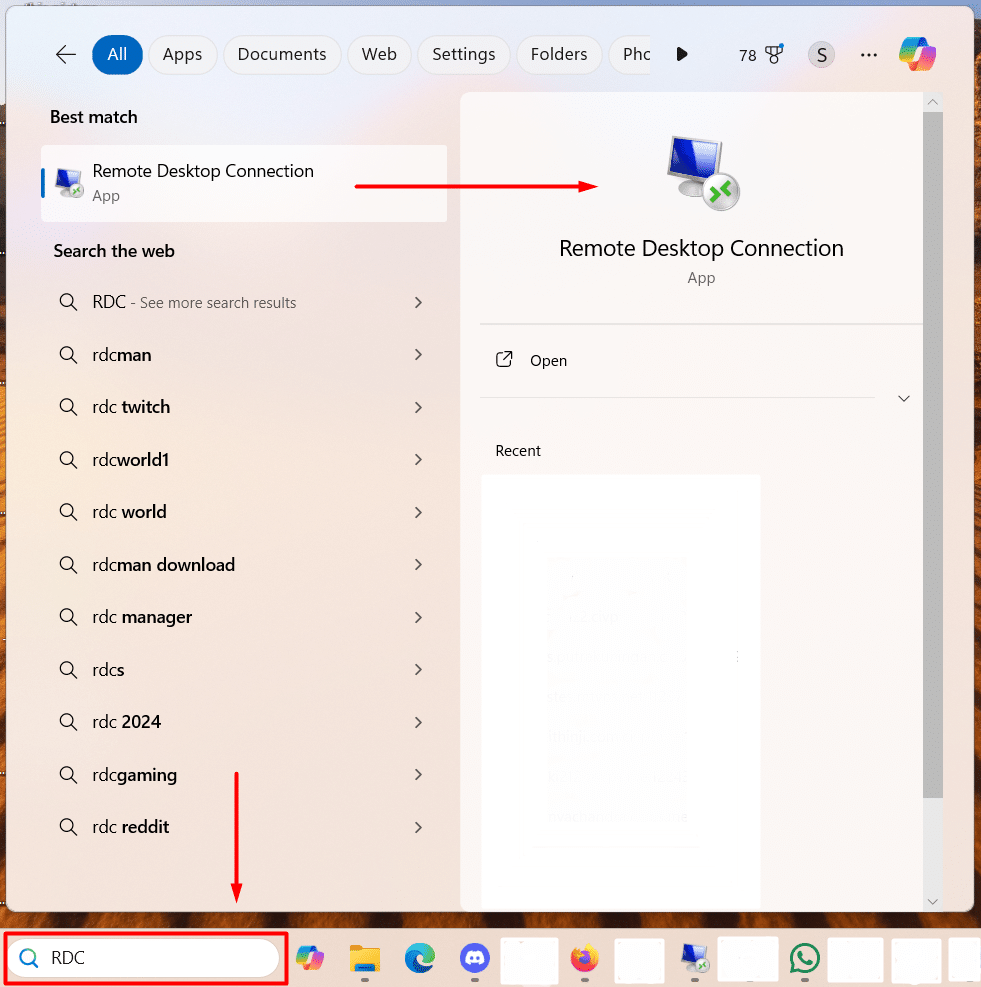The image size is (981, 987).
Task: Expand the rdcs suggestion chevron
Action: tap(418, 670)
